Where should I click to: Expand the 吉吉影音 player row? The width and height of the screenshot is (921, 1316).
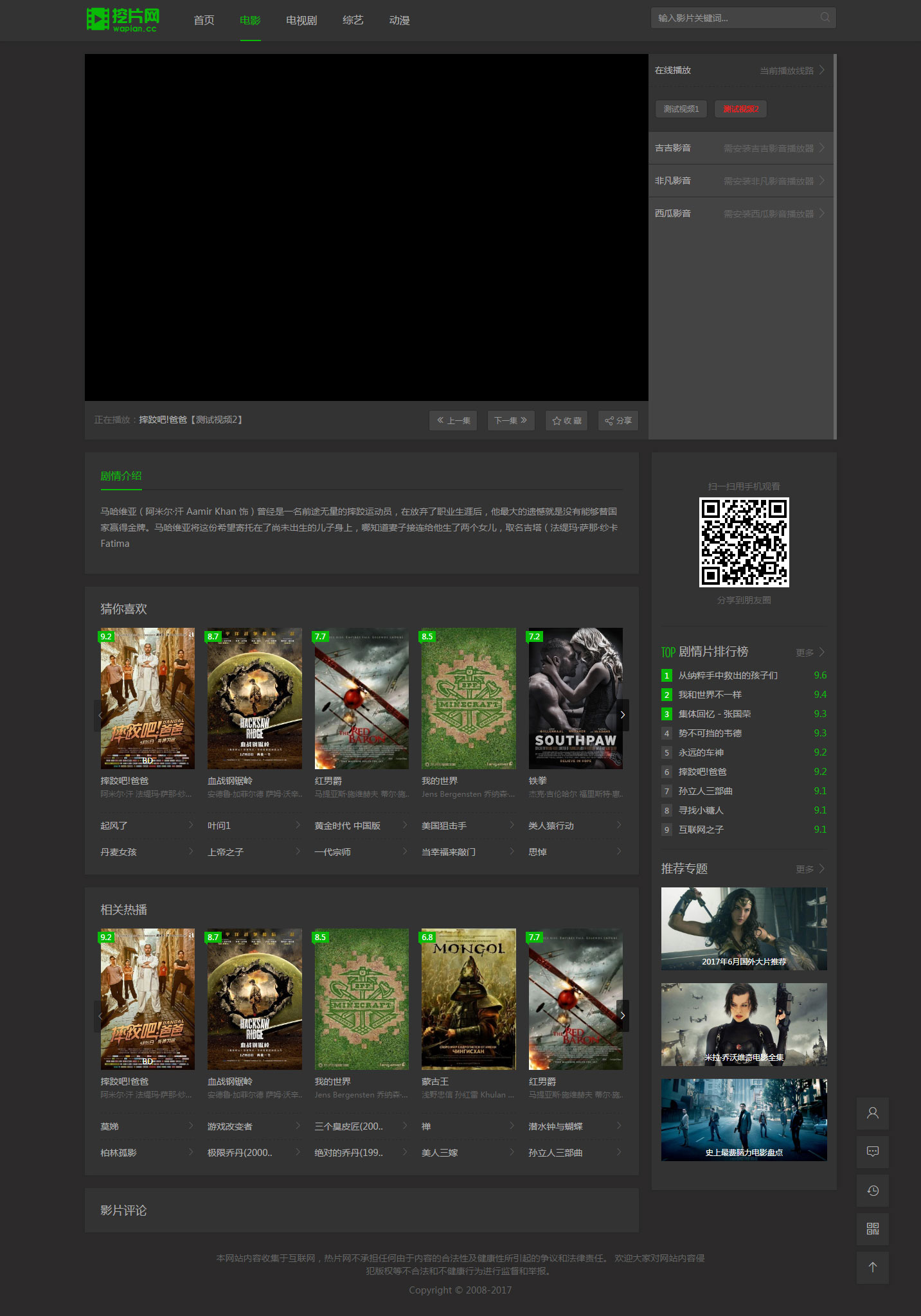pos(740,148)
